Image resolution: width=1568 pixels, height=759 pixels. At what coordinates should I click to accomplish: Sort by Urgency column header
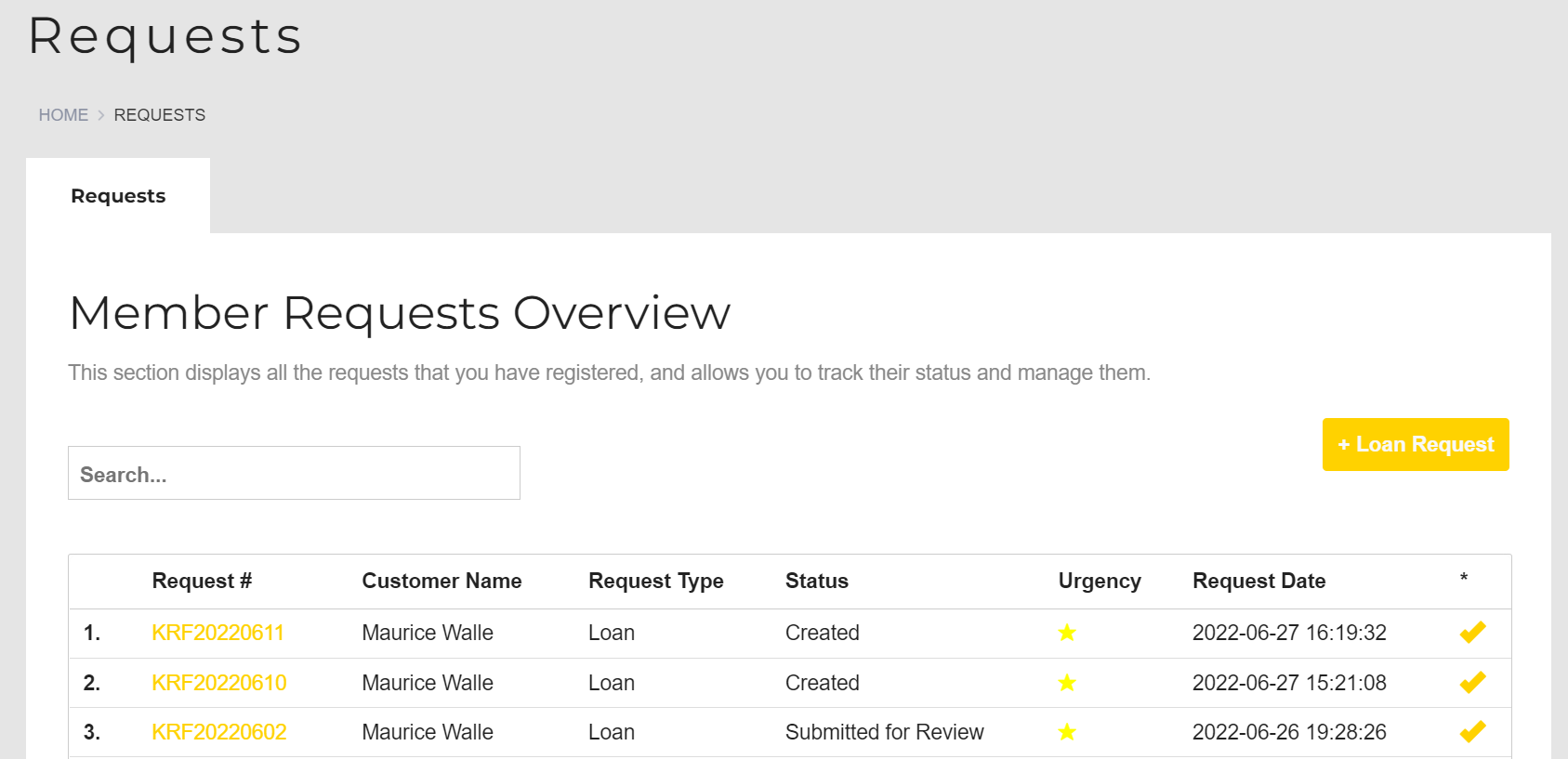click(x=1099, y=582)
